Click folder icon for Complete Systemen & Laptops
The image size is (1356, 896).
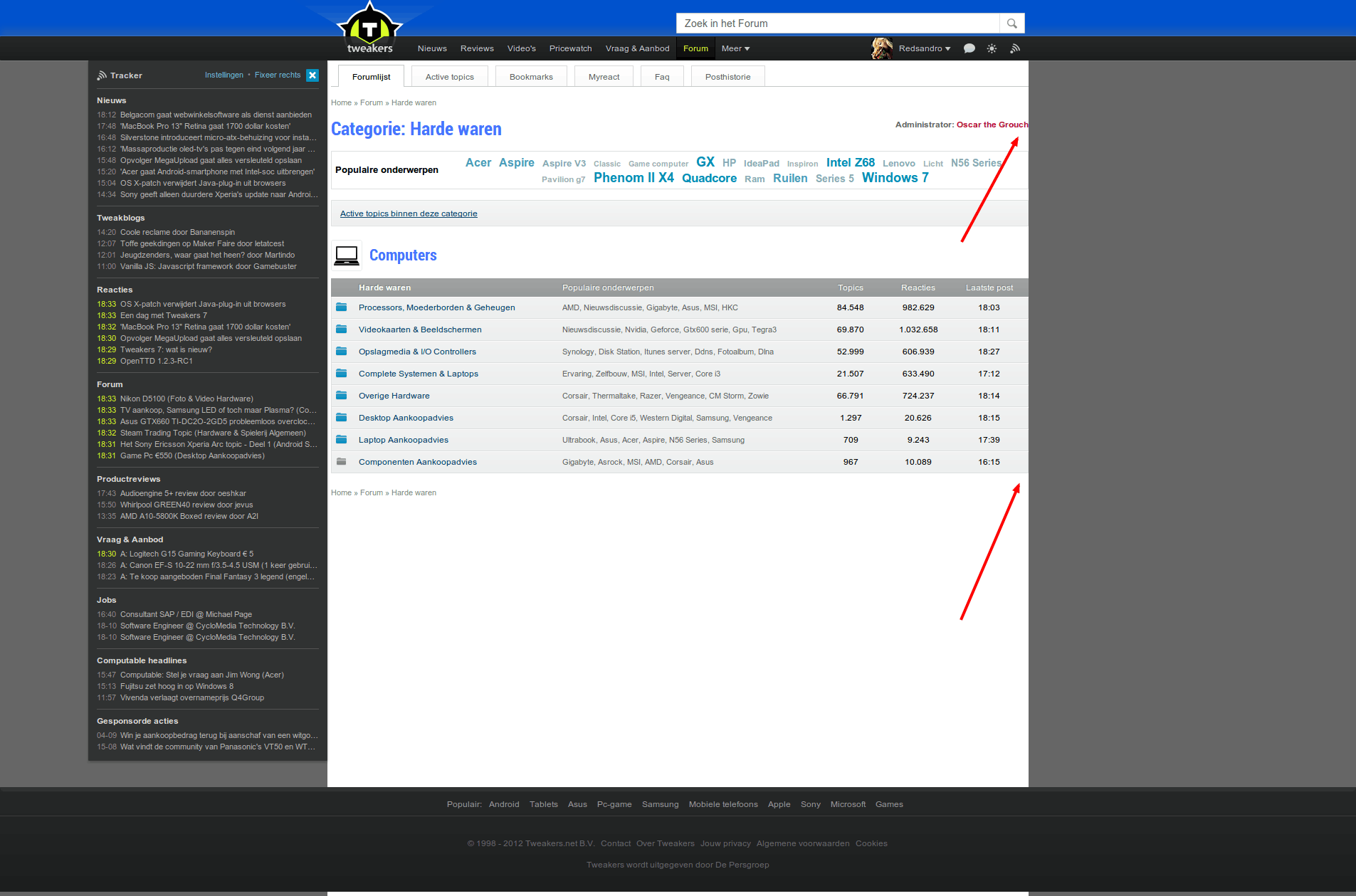(x=342, y=374)
